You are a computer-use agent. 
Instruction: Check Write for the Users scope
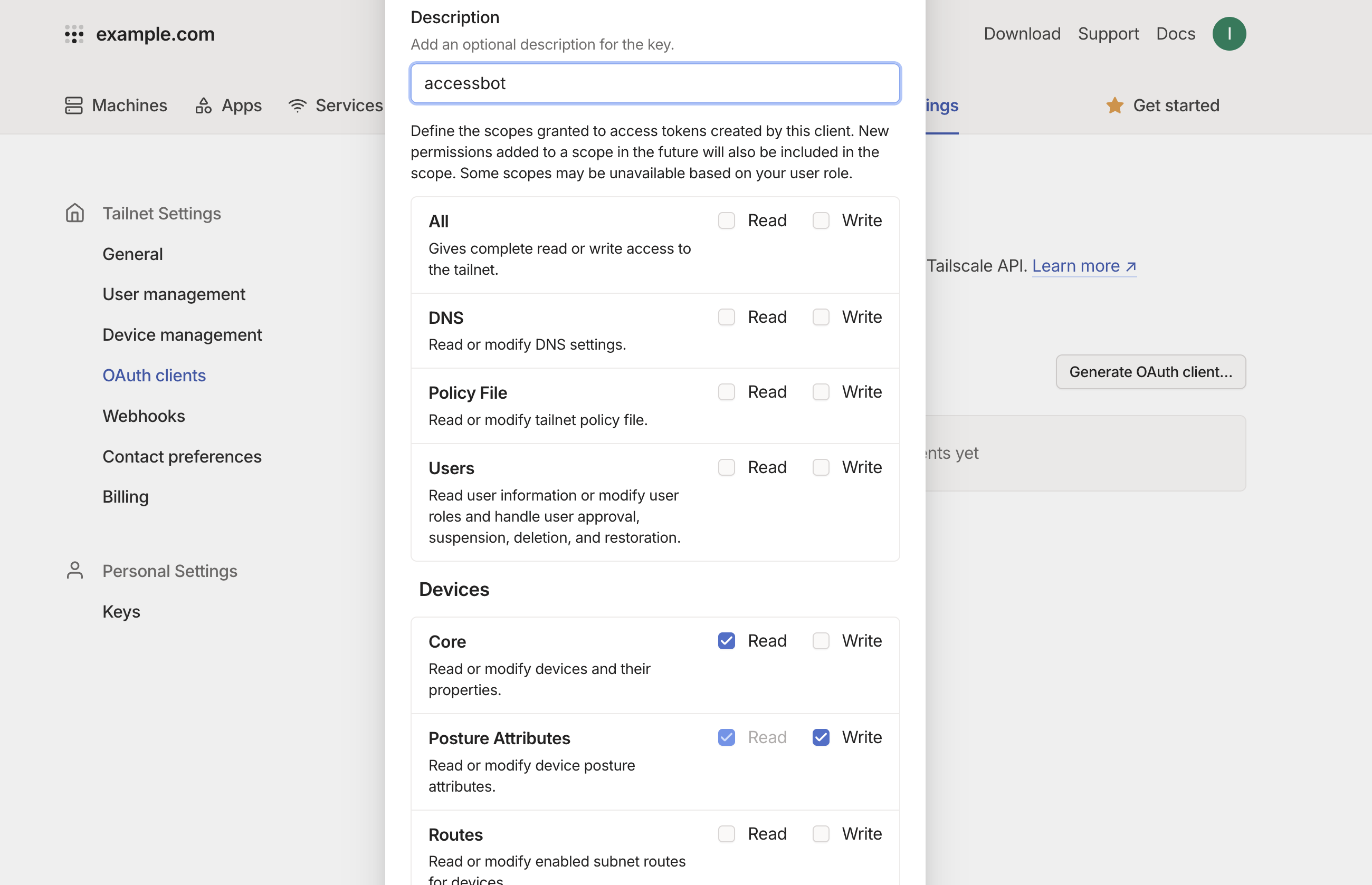click(x=821, y=467)
